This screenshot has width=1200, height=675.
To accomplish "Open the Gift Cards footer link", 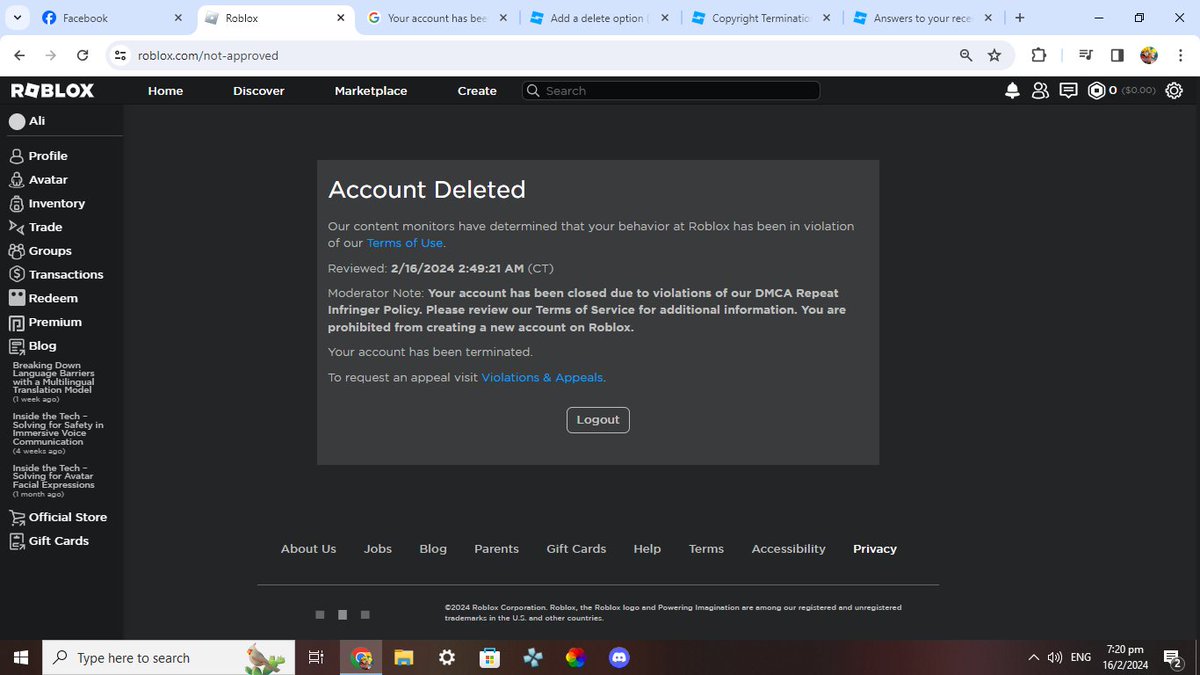I will point(576,549).
